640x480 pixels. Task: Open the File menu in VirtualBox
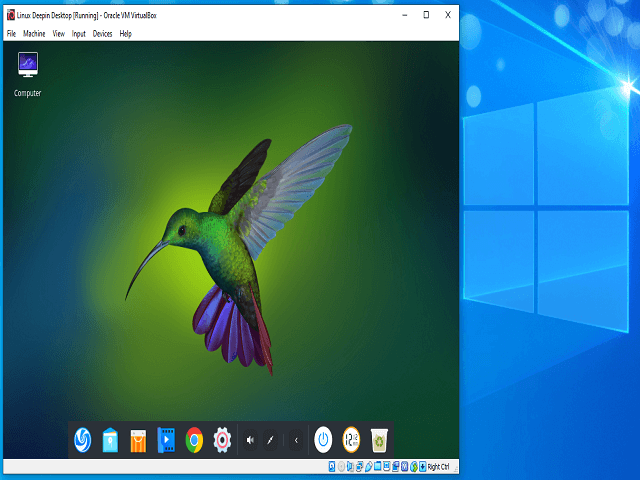(11, 34)
